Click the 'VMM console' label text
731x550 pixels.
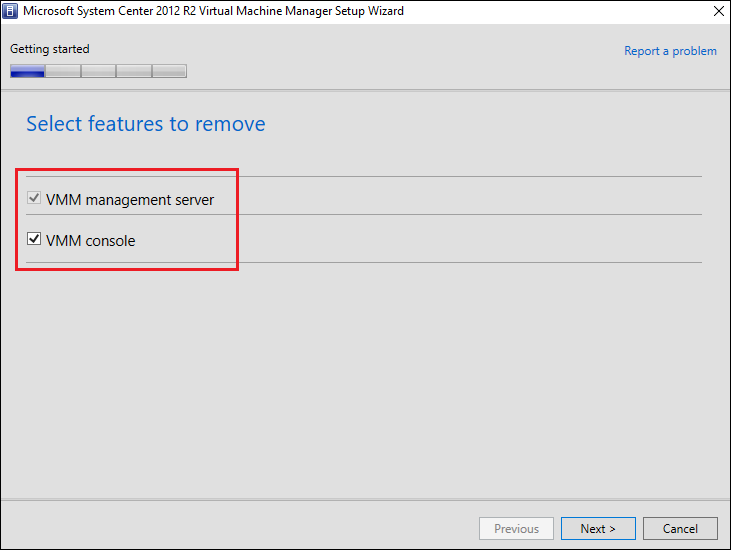90,241
